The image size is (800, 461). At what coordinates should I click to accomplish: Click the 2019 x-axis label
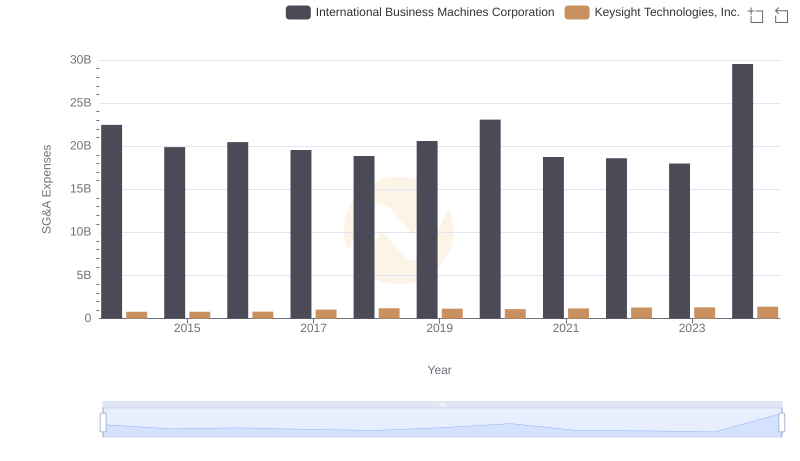[x=439, y=328]
